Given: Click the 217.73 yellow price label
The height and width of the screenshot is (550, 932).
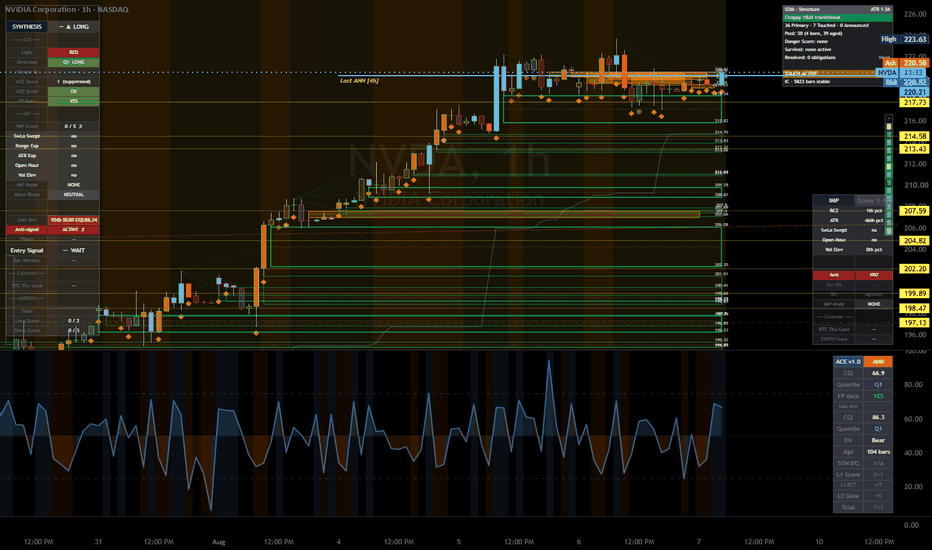Looking at the screenshot, I should [x=915, y=102].
